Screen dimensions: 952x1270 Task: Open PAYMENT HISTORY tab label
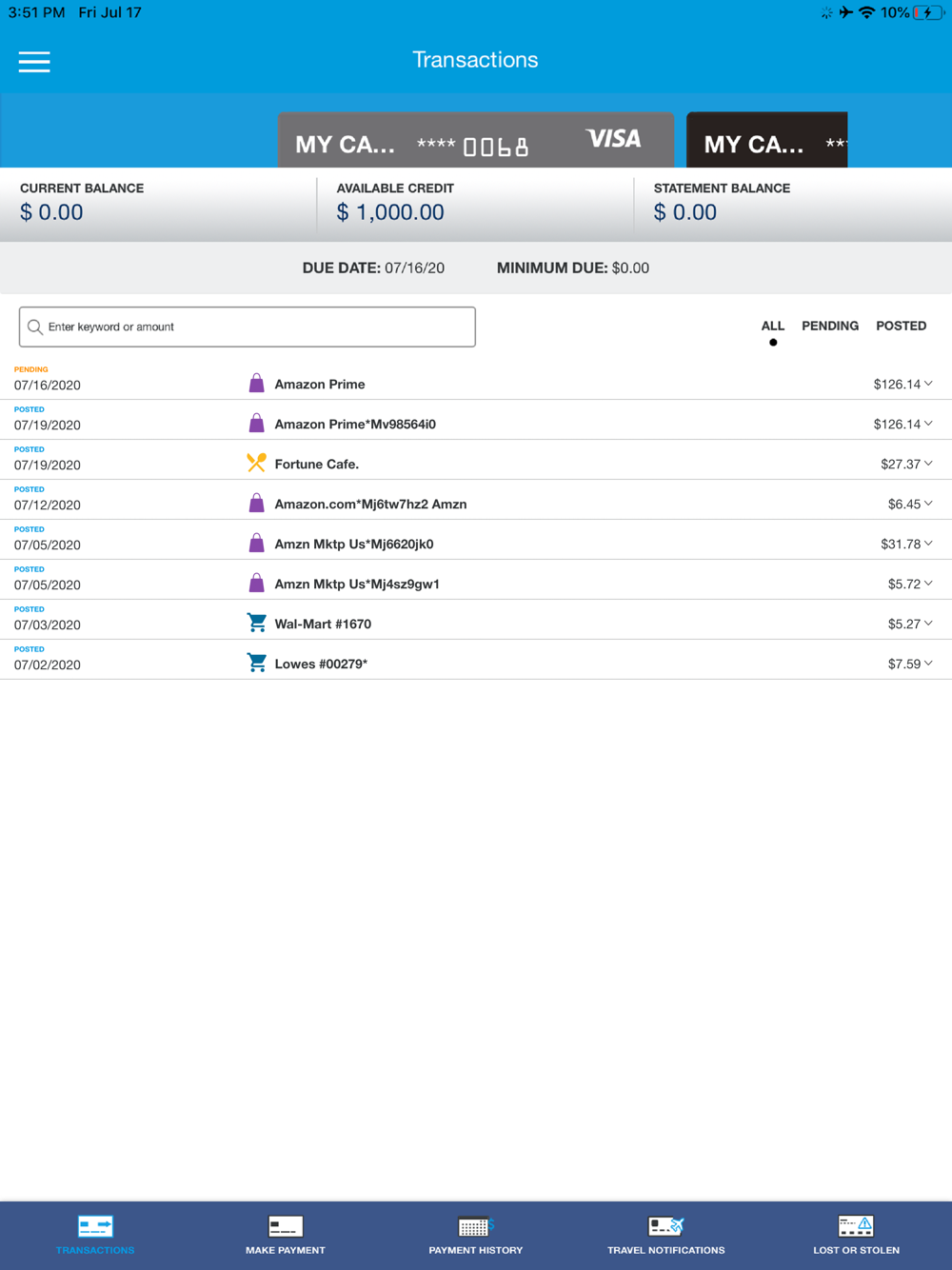[476, 1250]
